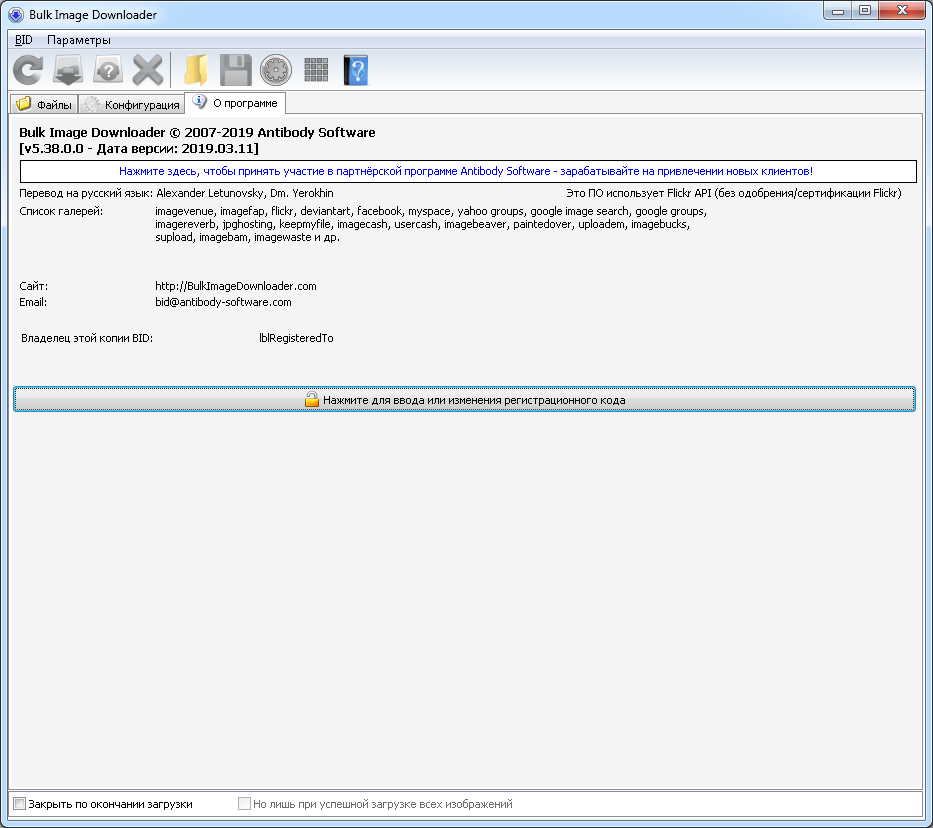Toggle Но лишь при успешной загрузке checkbox
This screenshot has width=933, height=828.
[x=244, y=804]
